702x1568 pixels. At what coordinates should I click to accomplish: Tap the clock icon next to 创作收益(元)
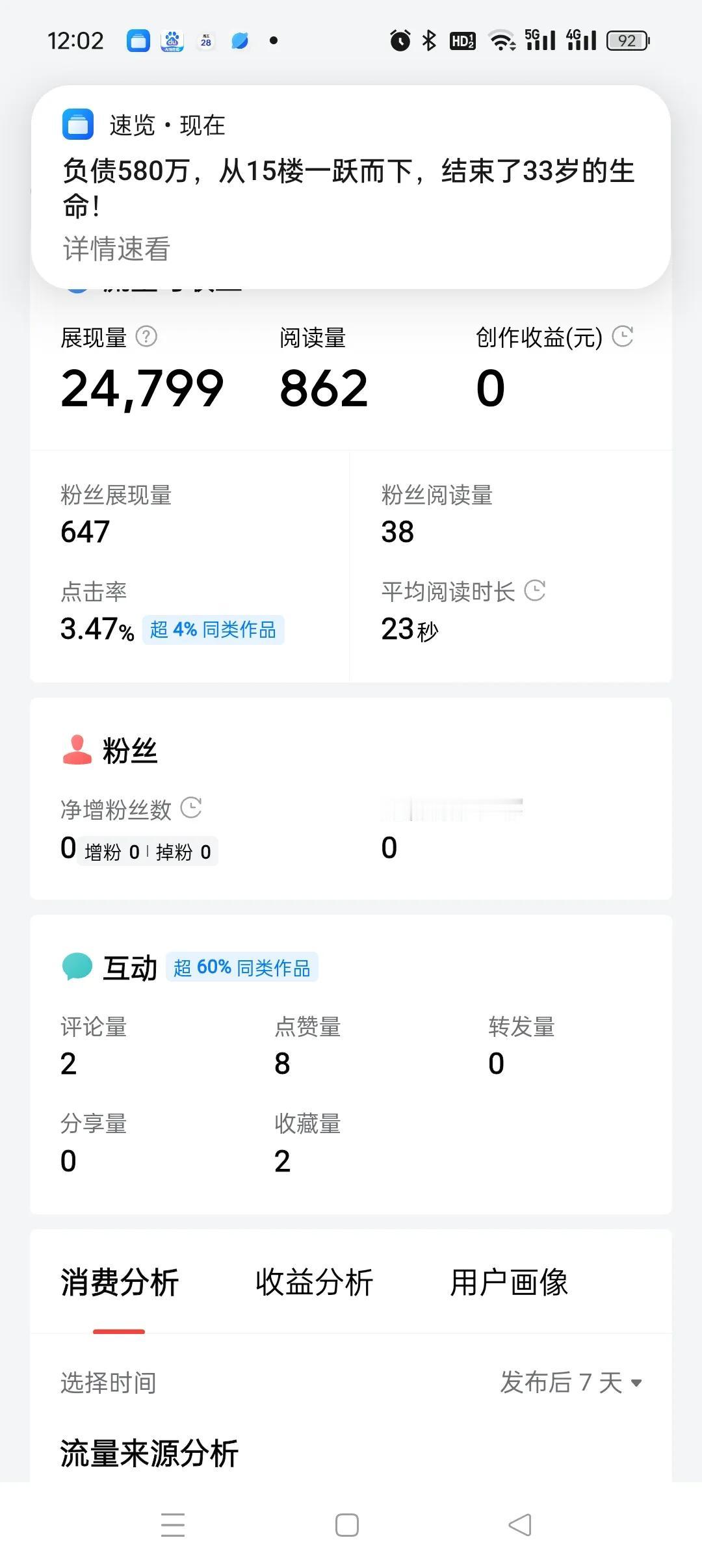point(623,336)
